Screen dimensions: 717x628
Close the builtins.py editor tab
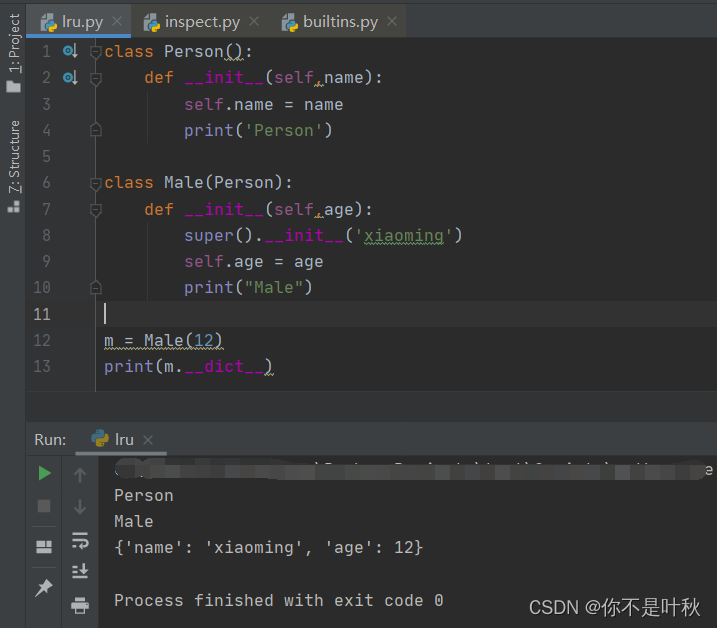[x=392, y=21]
